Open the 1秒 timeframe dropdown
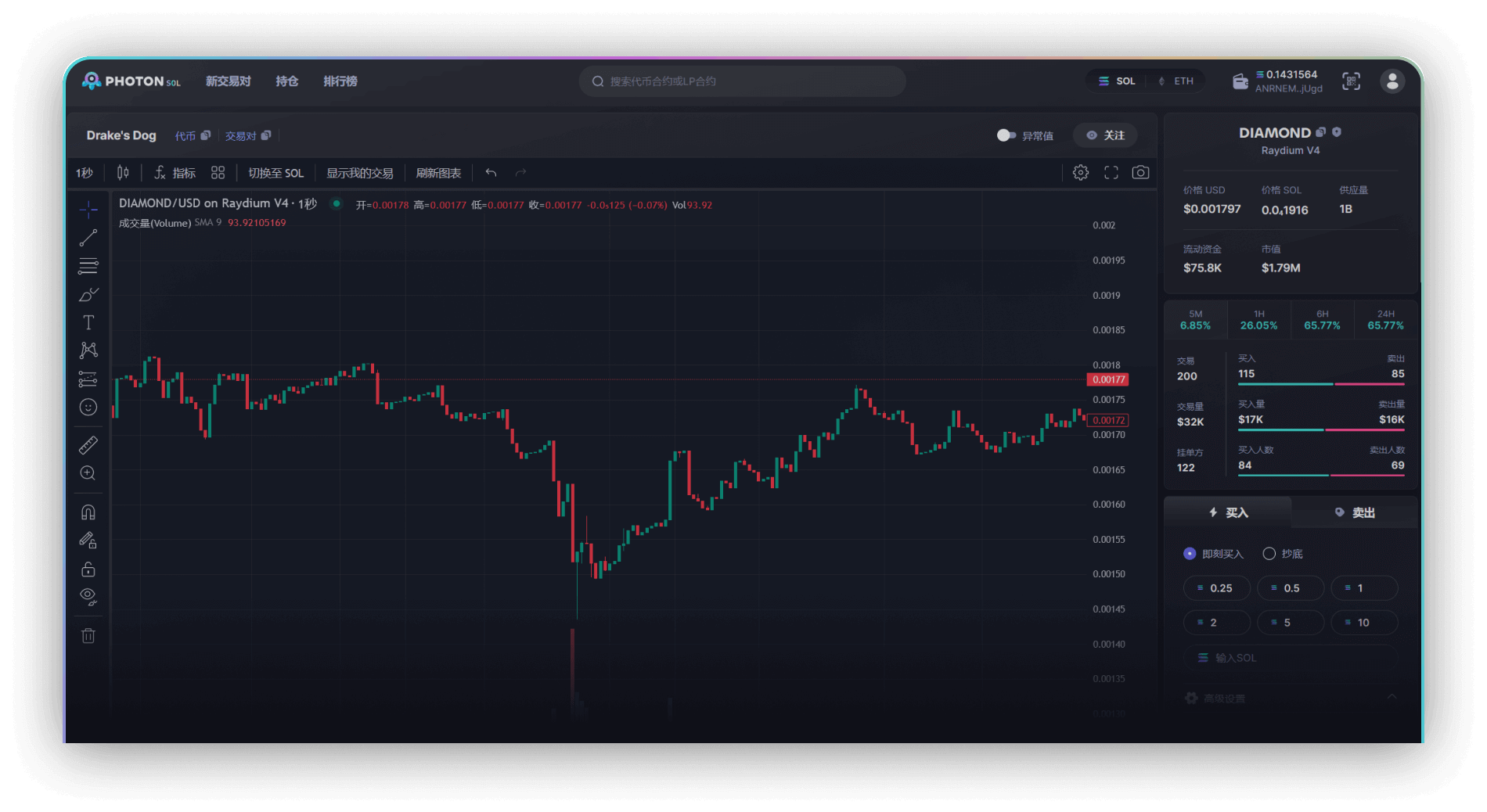This screenshot has width=1487, height=812. [x=85, y=173]
